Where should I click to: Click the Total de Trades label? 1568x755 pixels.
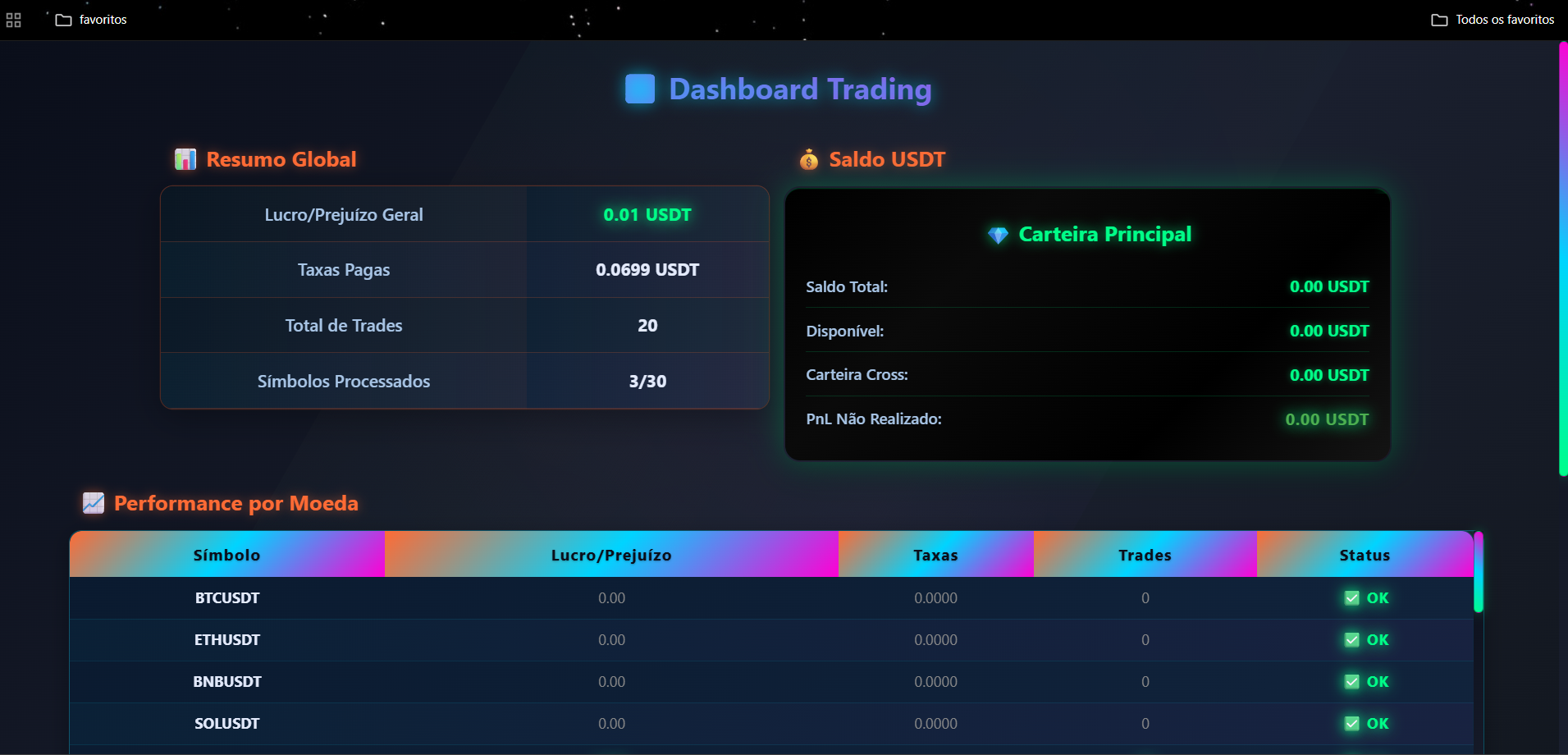344,326
